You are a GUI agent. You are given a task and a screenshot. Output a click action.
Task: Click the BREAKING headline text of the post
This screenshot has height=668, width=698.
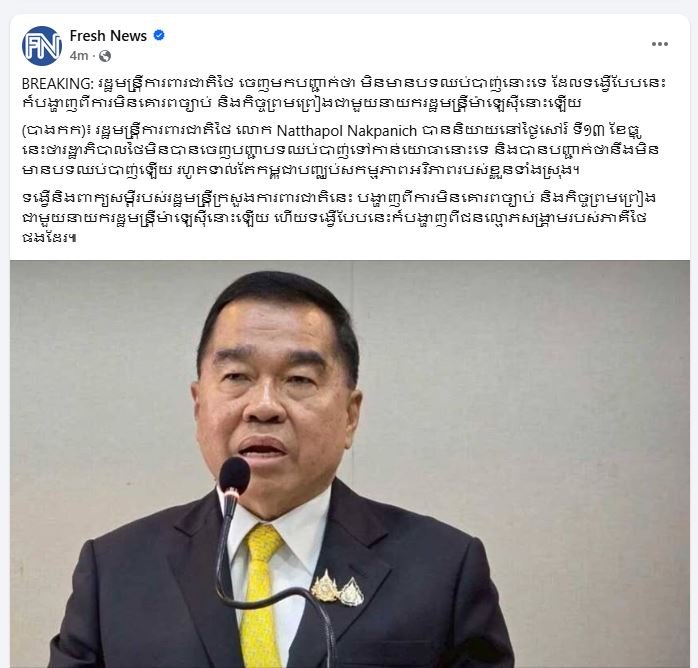click(344, 93)
